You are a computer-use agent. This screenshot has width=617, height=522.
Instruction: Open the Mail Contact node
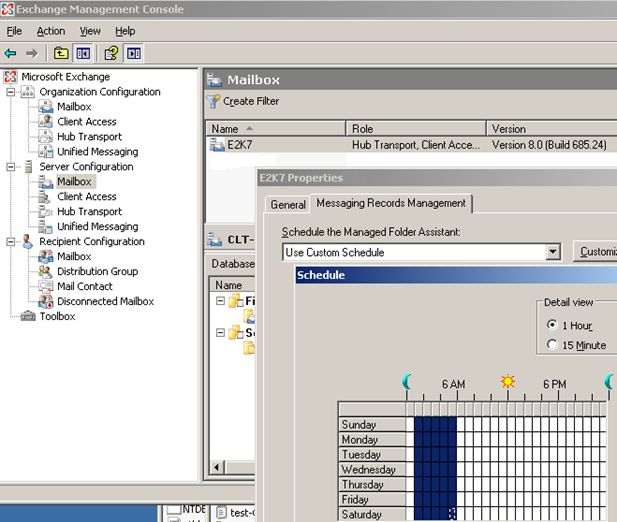pyautogui.click(x=85, y=286)
